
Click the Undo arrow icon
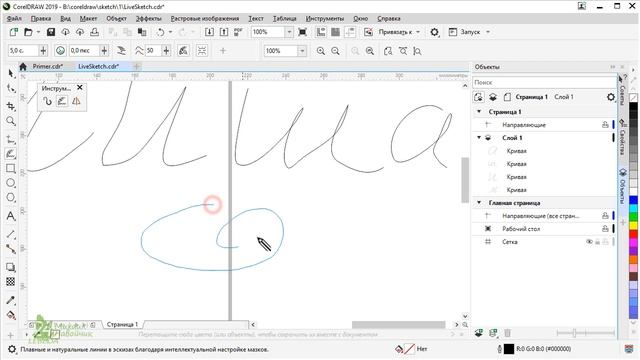coord(160,32)
